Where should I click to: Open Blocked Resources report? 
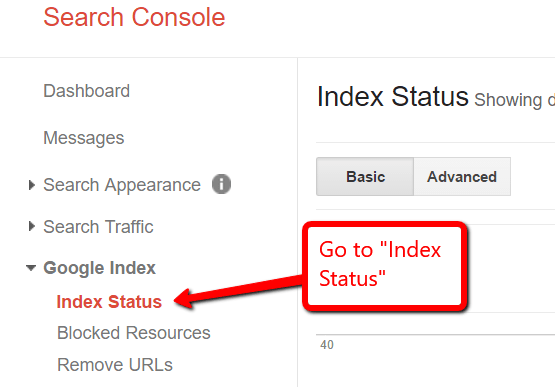pyautogui.click(x=134, y=333)
